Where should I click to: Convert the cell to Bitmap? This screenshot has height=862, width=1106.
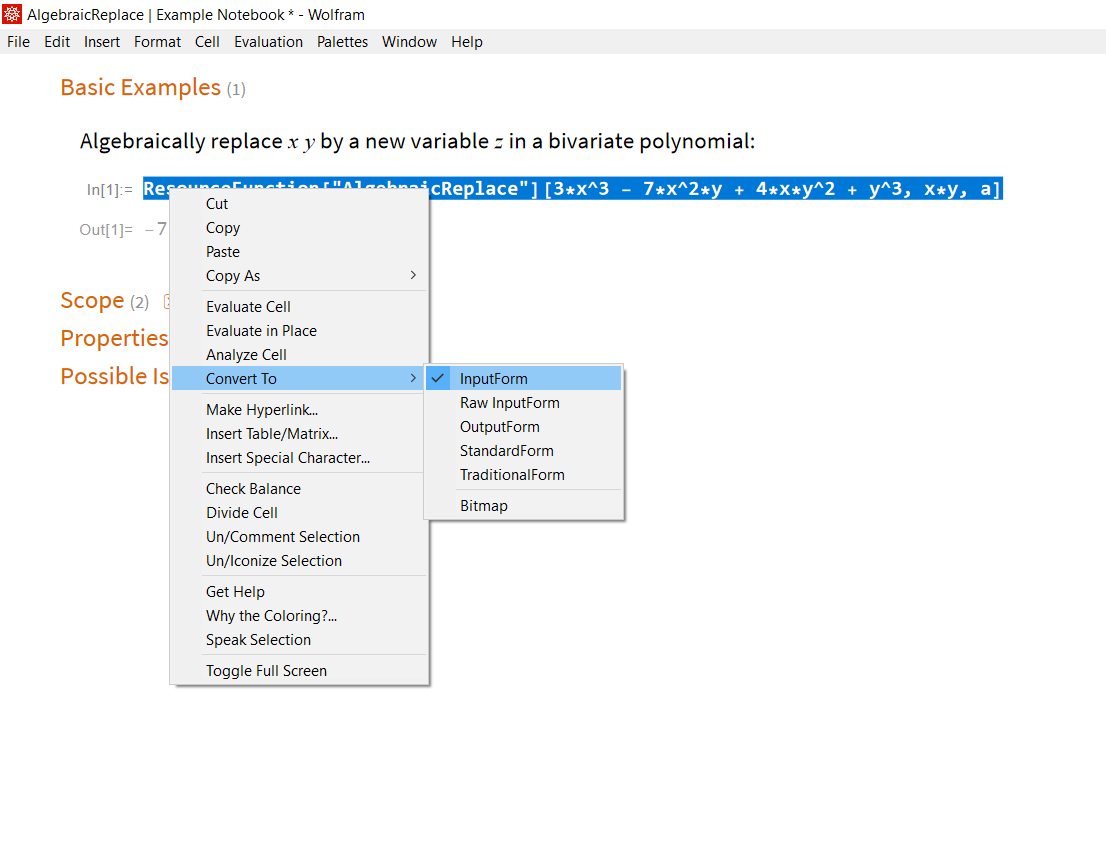484,506
